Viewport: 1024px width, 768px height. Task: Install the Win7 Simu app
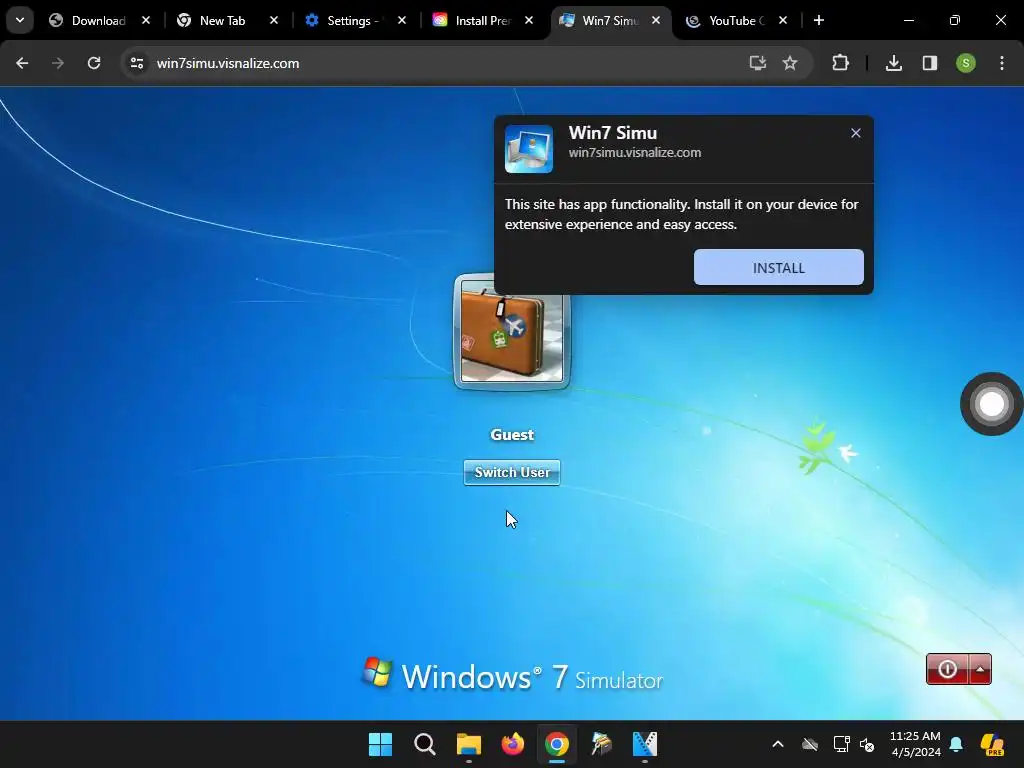778,267
